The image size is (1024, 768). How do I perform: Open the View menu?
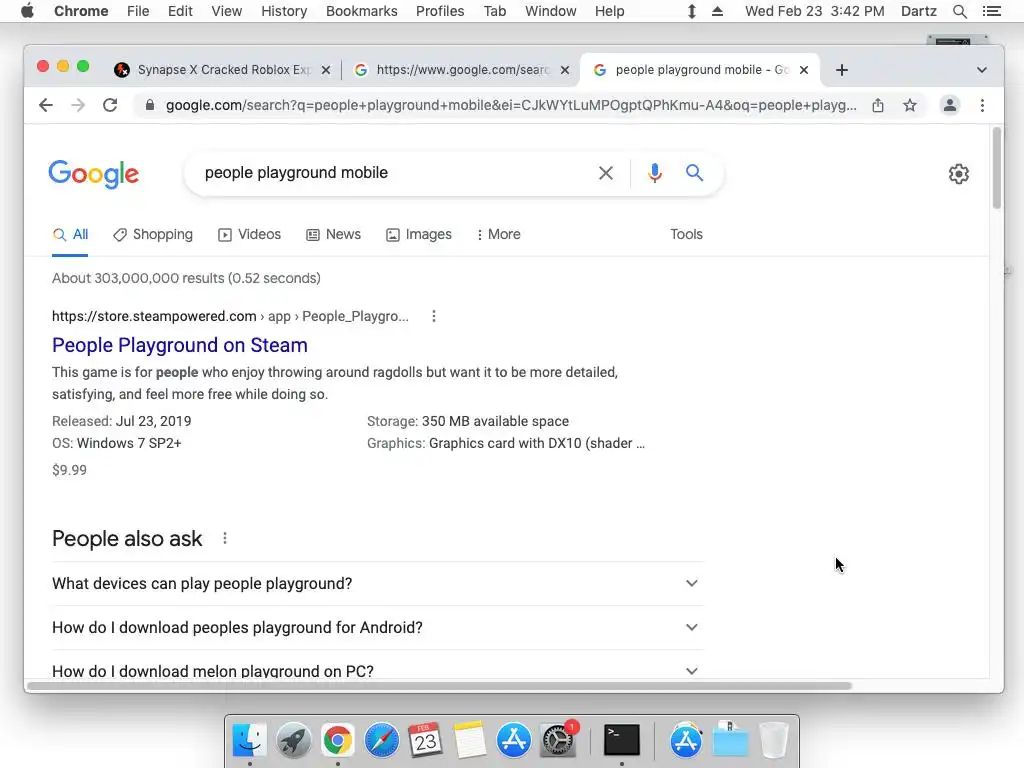[x=226, y=11]
